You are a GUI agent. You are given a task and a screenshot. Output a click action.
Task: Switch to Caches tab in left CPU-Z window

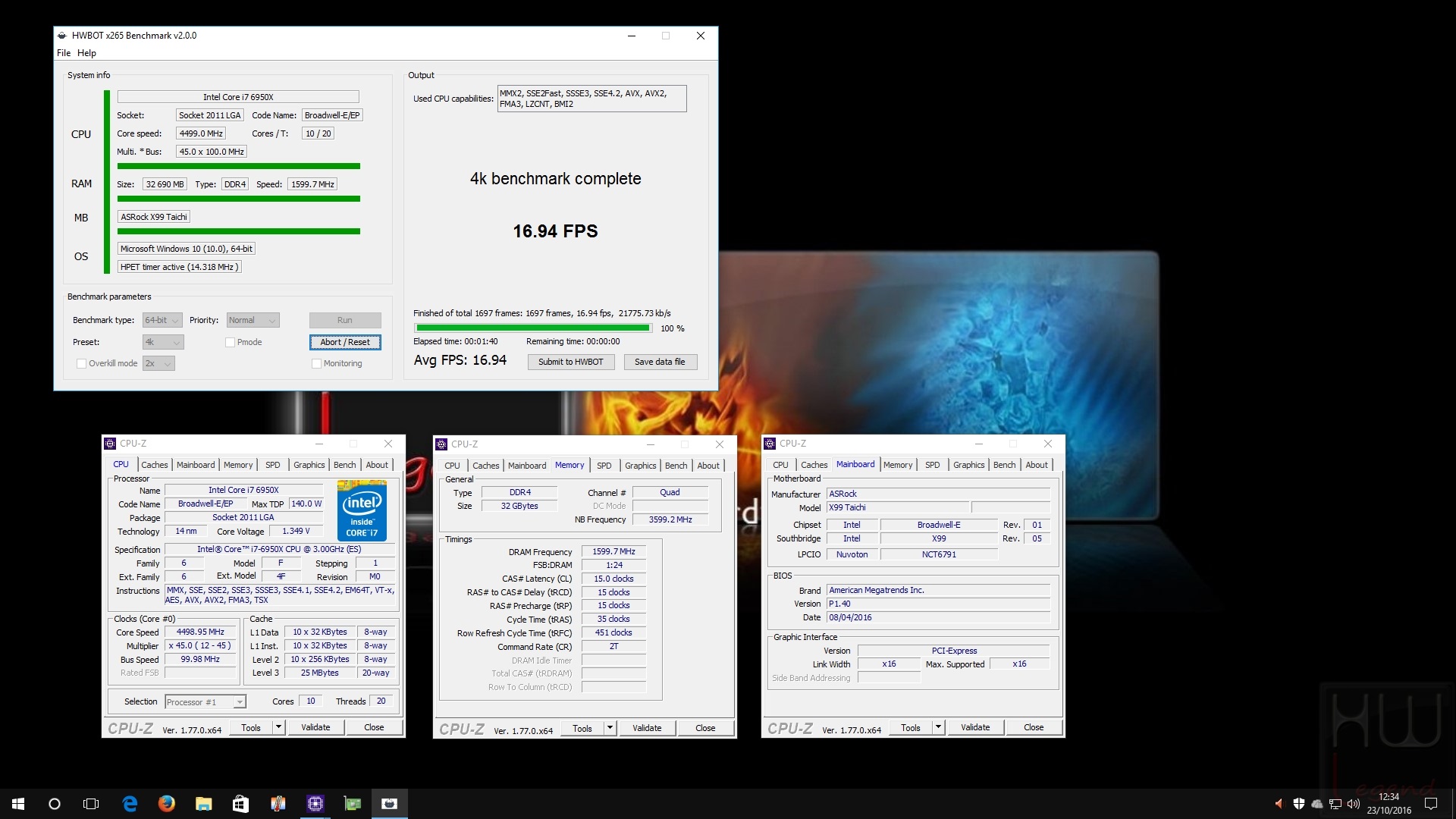(155, 465)
